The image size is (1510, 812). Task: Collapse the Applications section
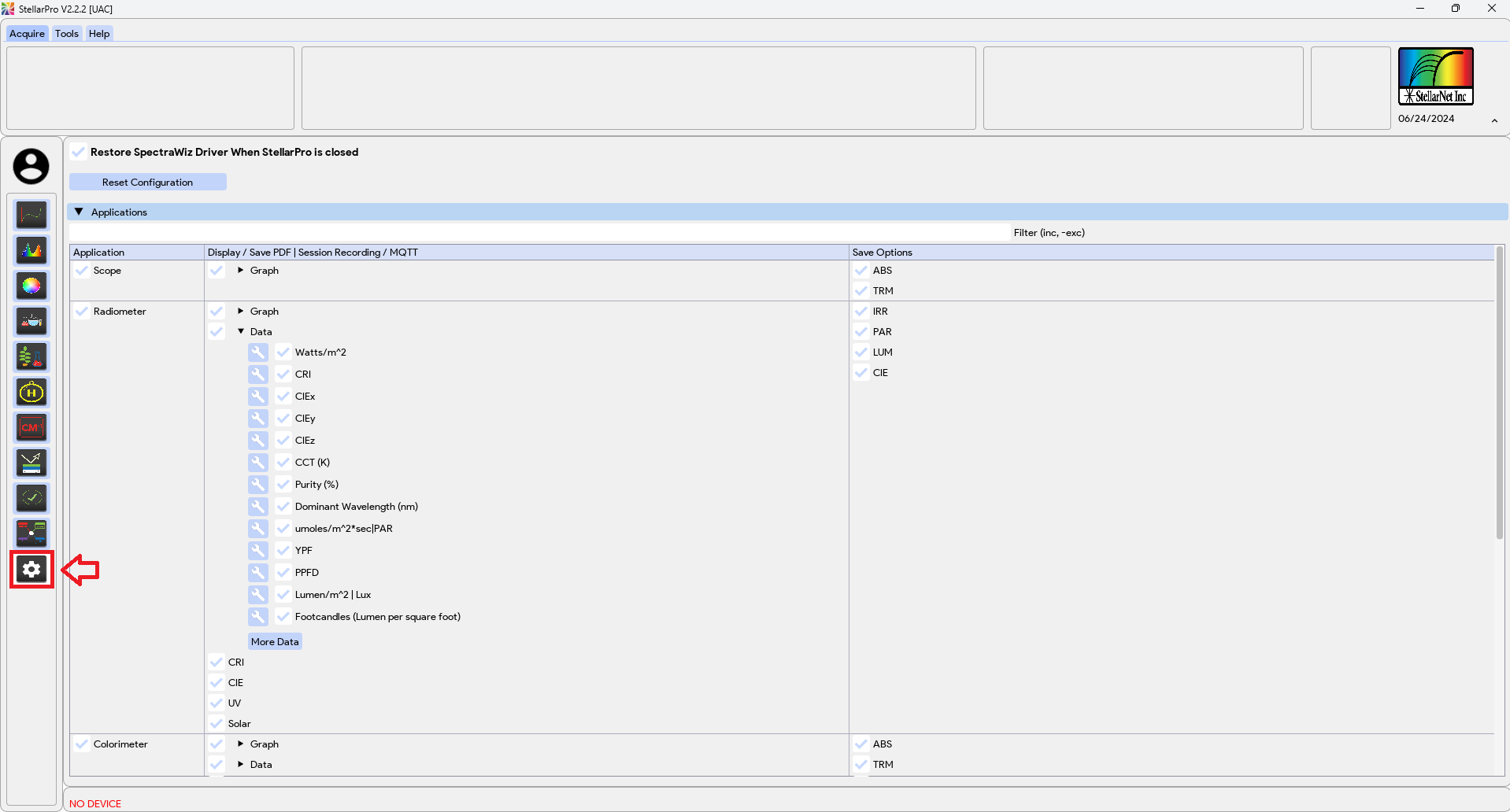coord(79,212)
